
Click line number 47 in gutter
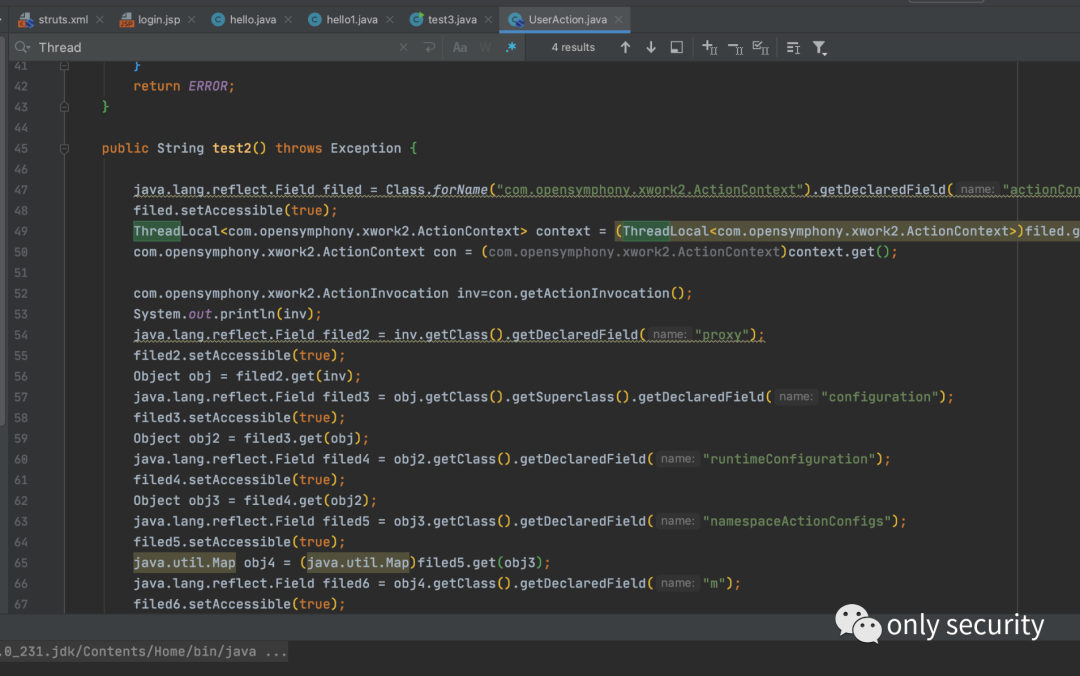(x=21, y=190)
